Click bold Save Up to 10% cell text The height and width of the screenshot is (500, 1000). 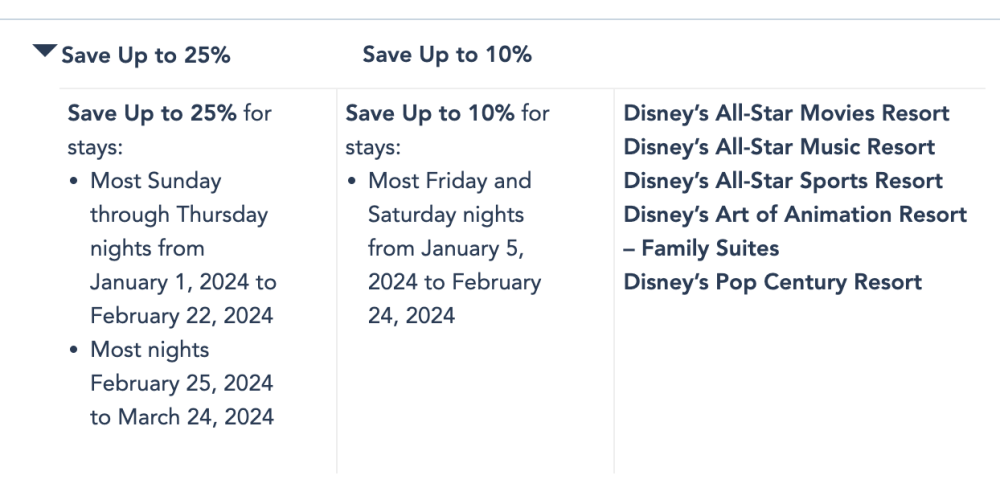click(x=430, y=114)
